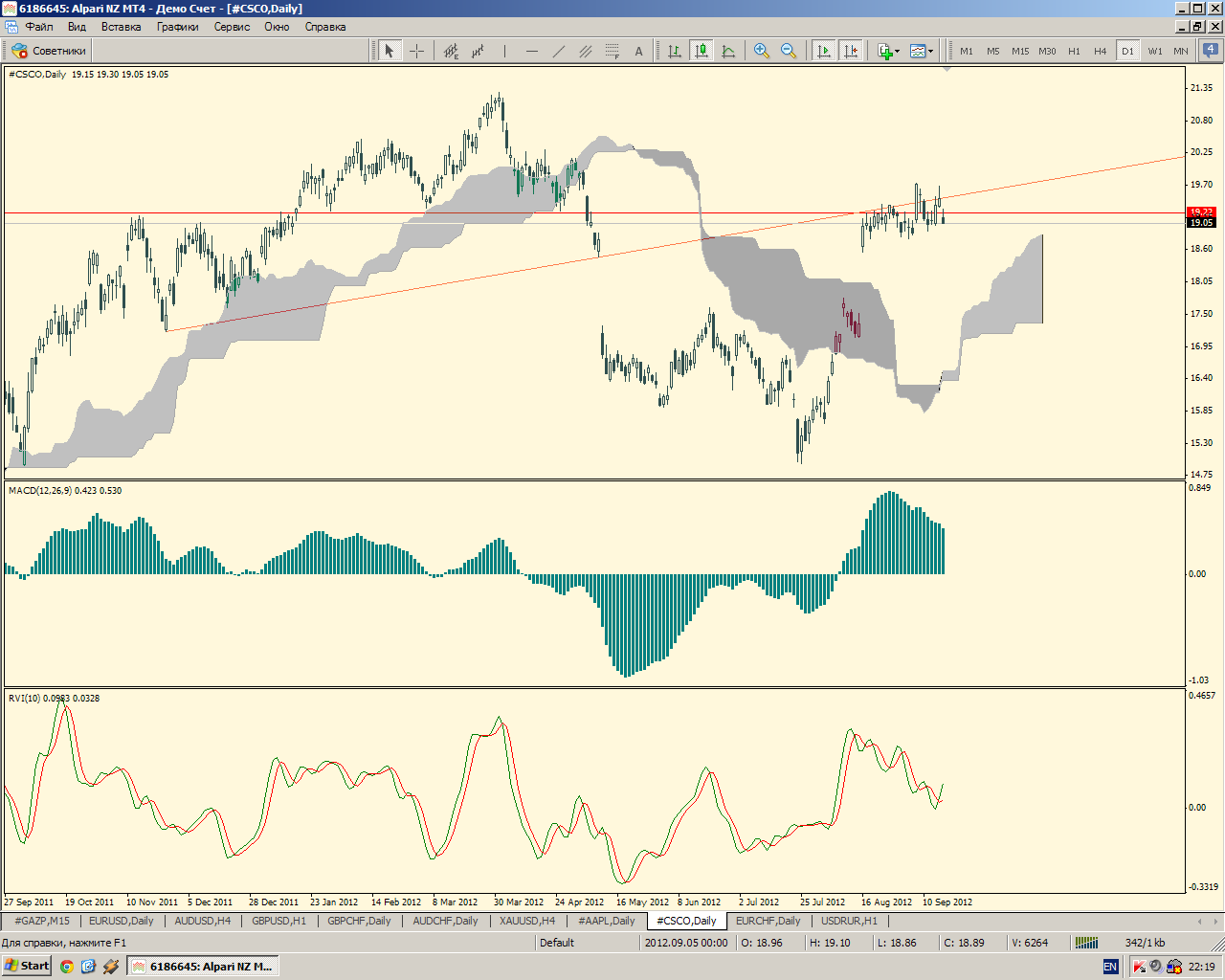Open the chart templates dropdown
1225x980 pixels.
922,51
